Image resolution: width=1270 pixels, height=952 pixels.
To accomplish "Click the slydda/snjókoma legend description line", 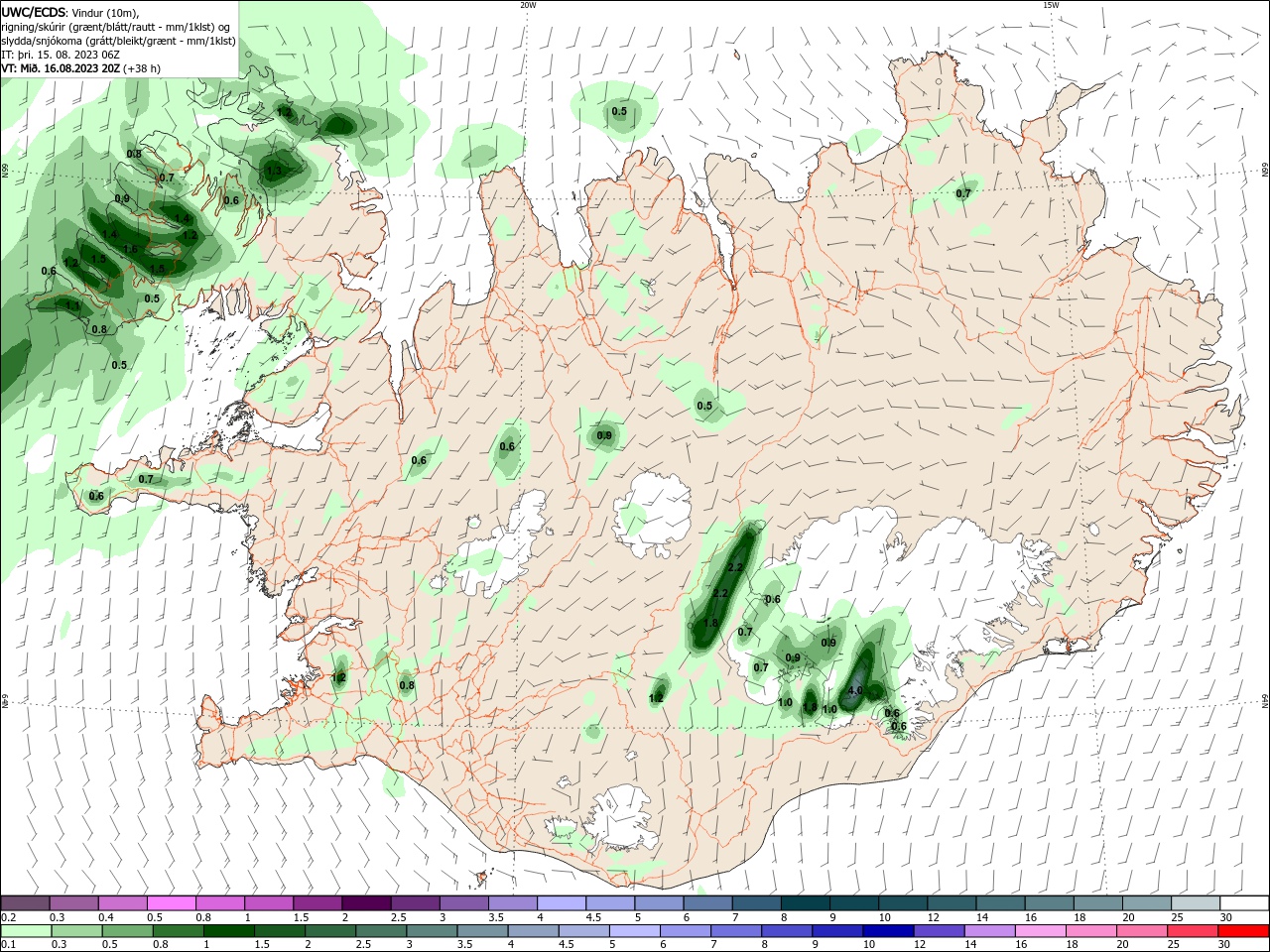I will [118, 41].
